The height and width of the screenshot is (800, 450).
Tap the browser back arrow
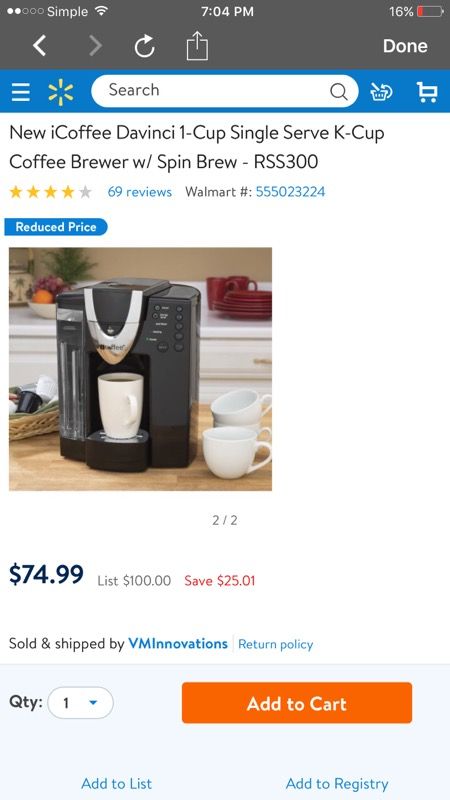pyautogui.click(x=40, y=46)
